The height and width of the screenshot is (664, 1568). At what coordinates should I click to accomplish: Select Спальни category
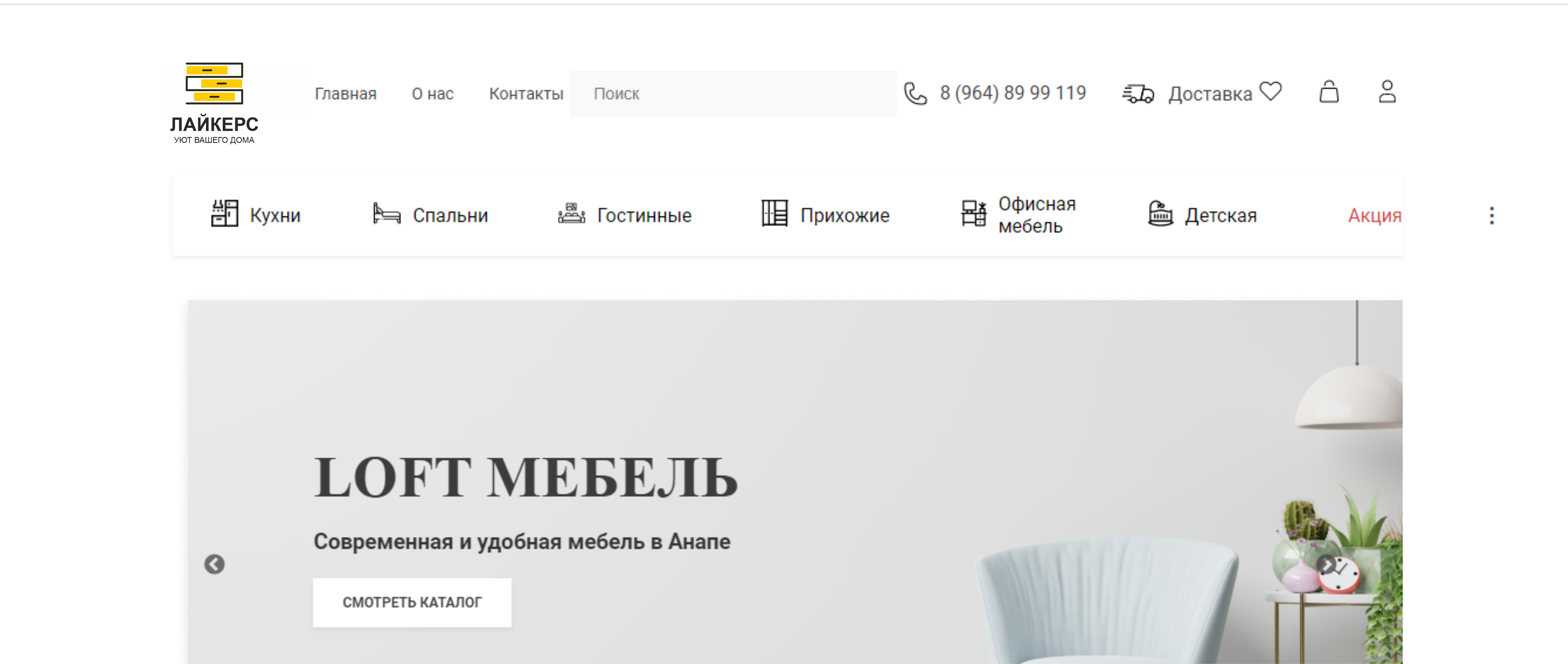click(451, 215)
